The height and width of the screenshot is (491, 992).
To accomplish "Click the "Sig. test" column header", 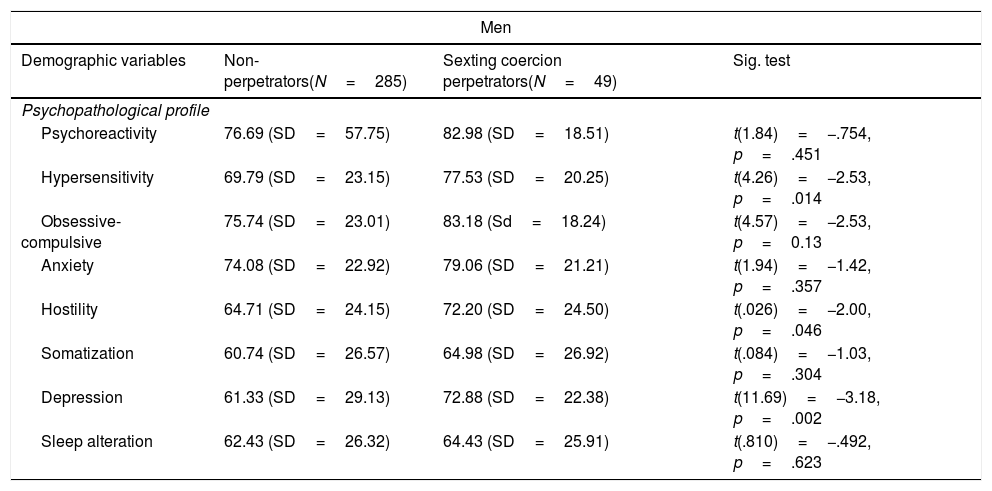I will click(762, 61).
